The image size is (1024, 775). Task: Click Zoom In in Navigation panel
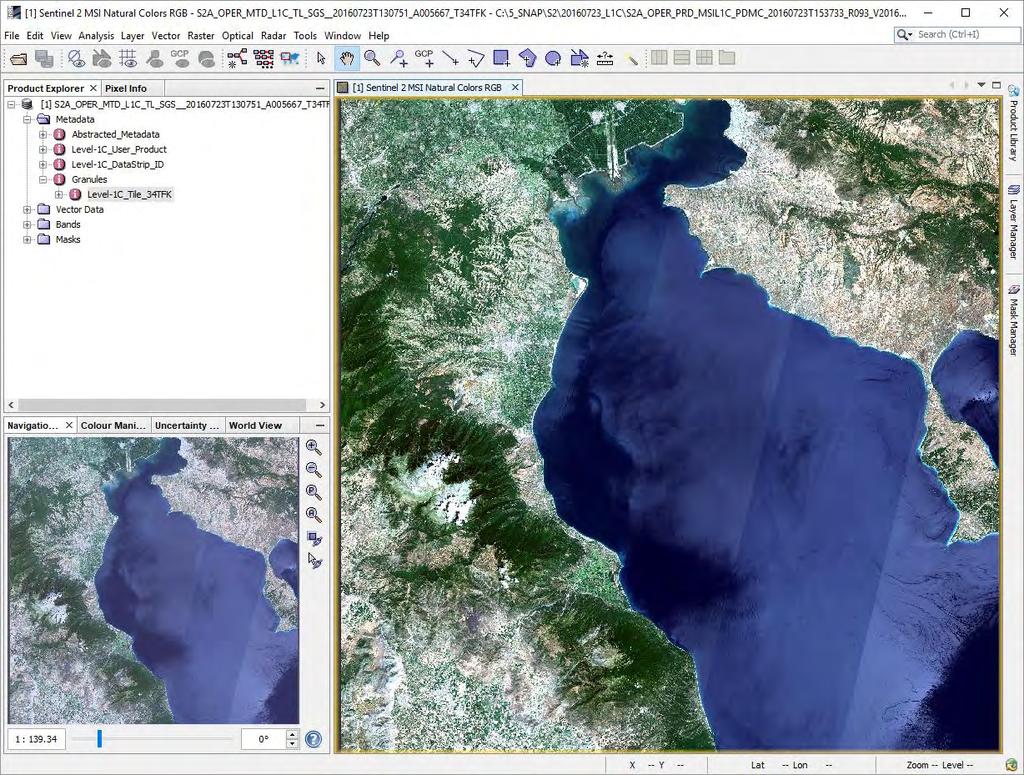click(313, 447)
